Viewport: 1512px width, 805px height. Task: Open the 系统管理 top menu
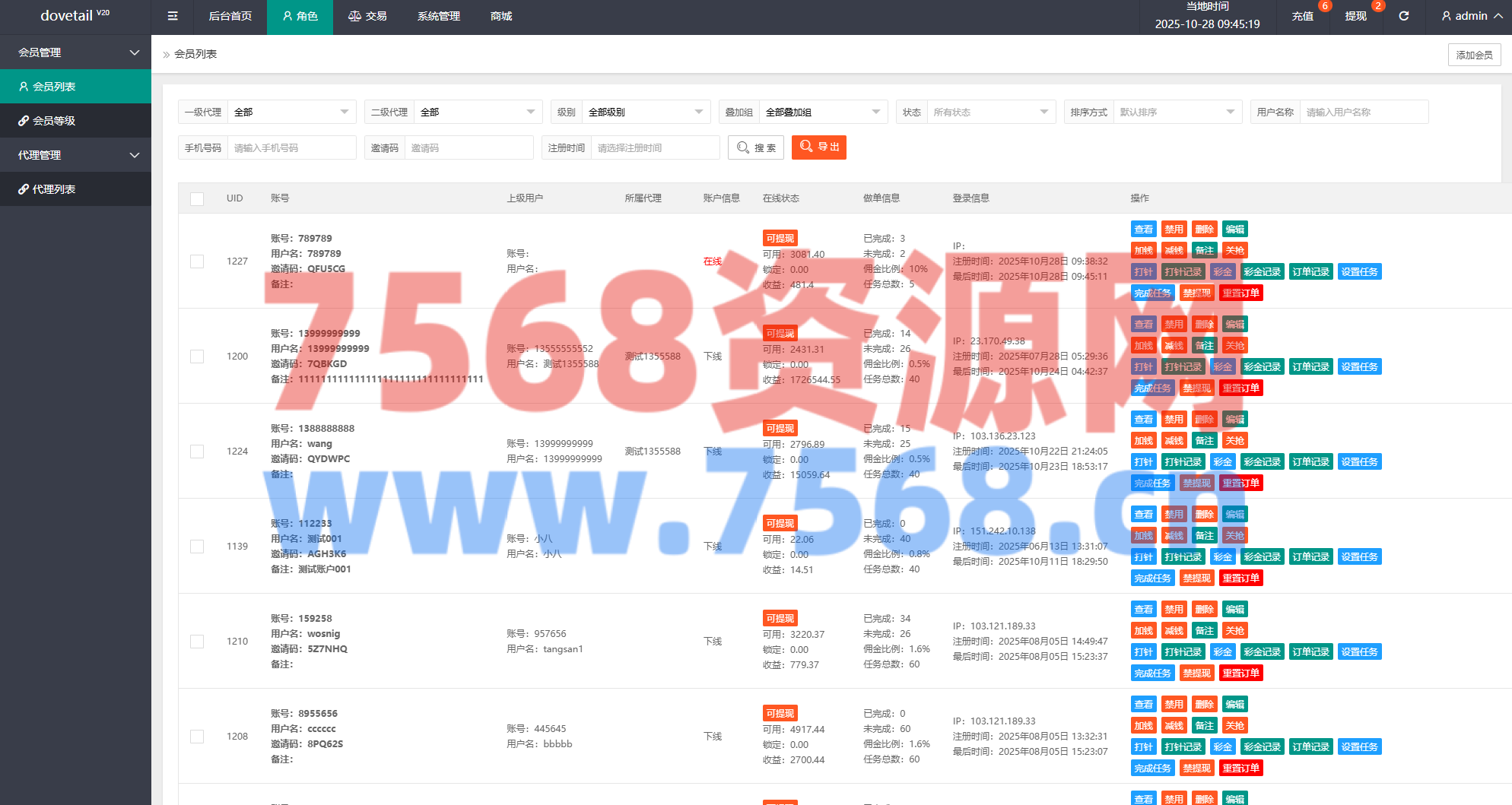pos(439,16)
